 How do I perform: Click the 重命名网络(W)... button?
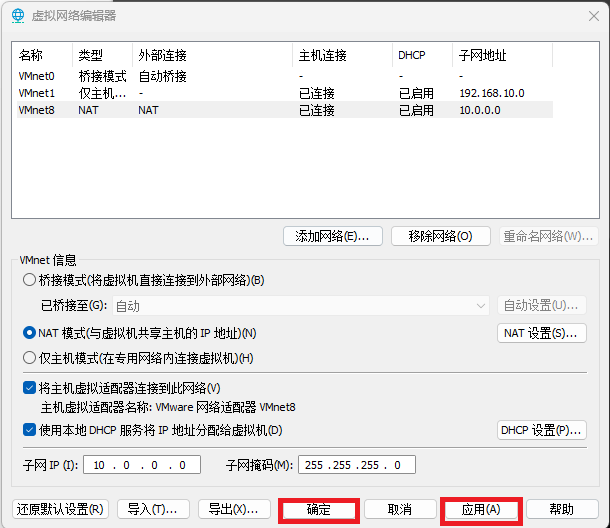click(549, 236)
